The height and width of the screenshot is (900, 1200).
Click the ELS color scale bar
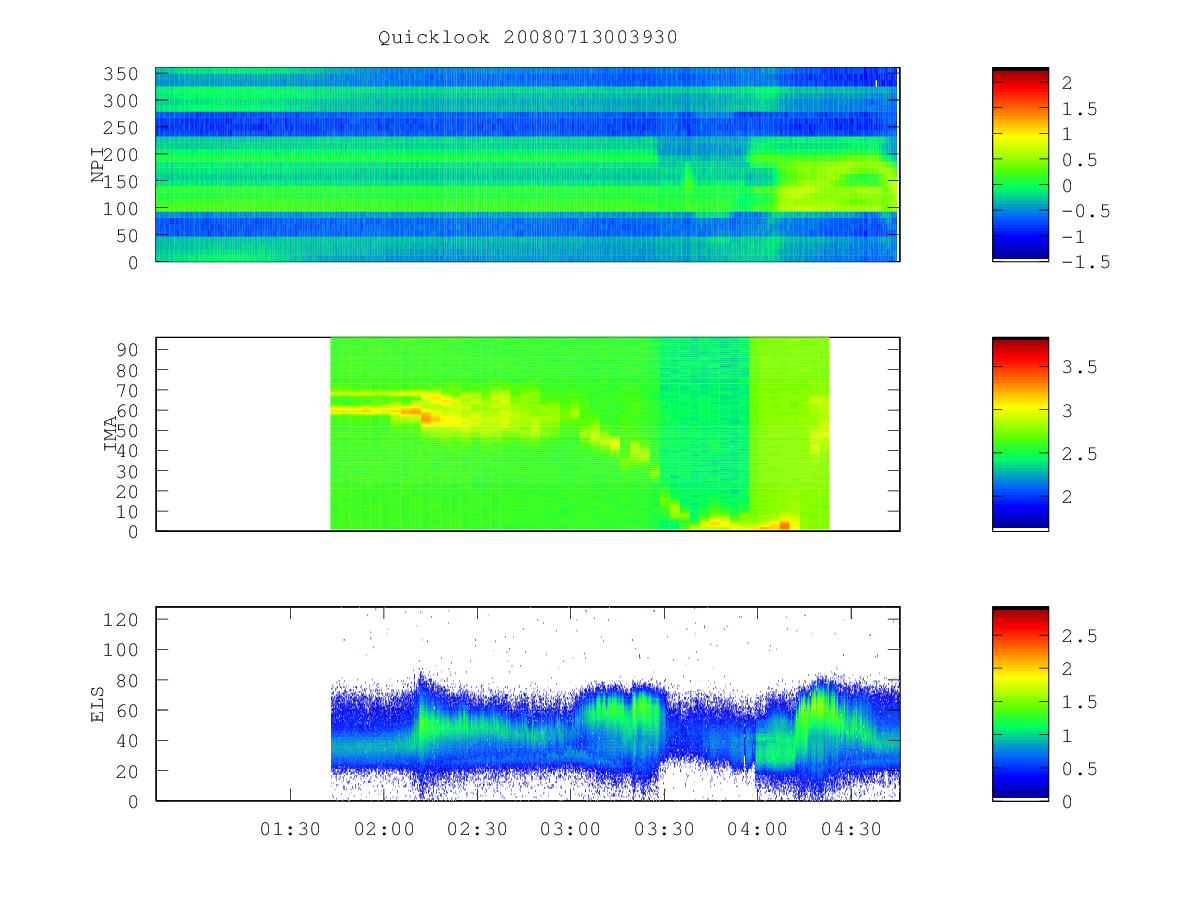pyautogui.click(x=1020, y=704)
